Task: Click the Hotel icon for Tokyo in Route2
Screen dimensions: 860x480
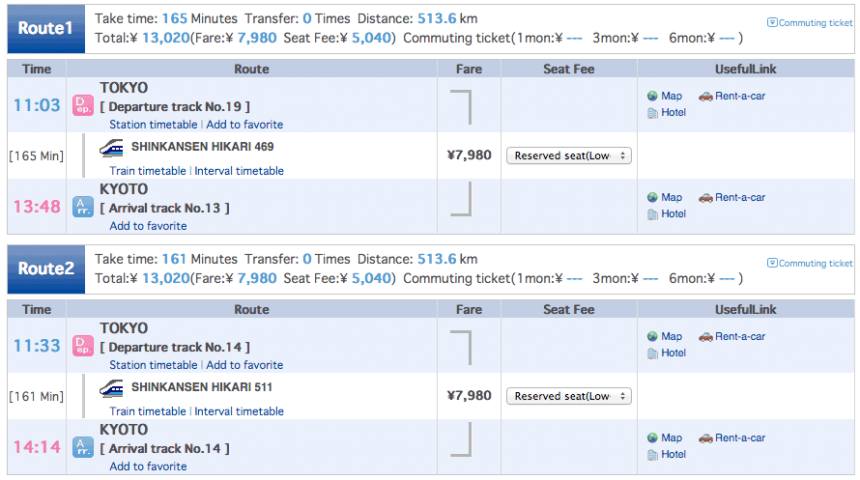Action: tap(652, 353)
